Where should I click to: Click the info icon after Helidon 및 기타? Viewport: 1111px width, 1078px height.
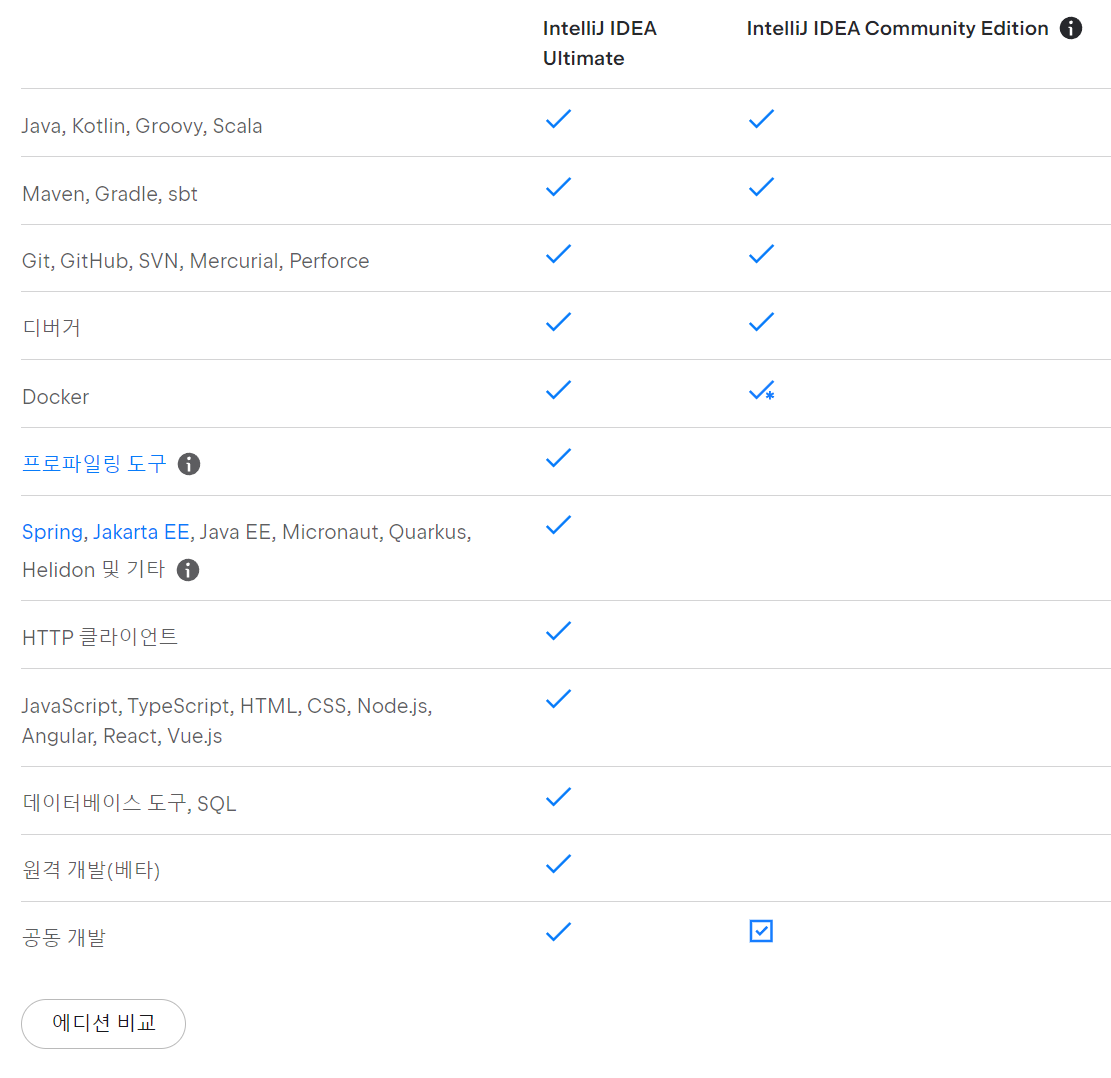pyautogui.click(x=188, y=571)
